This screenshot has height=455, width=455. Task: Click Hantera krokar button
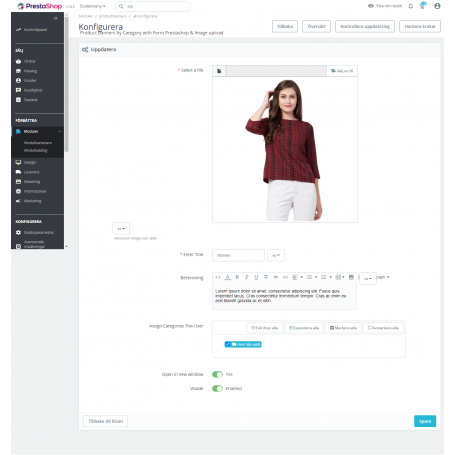click(x=420, y=26)
